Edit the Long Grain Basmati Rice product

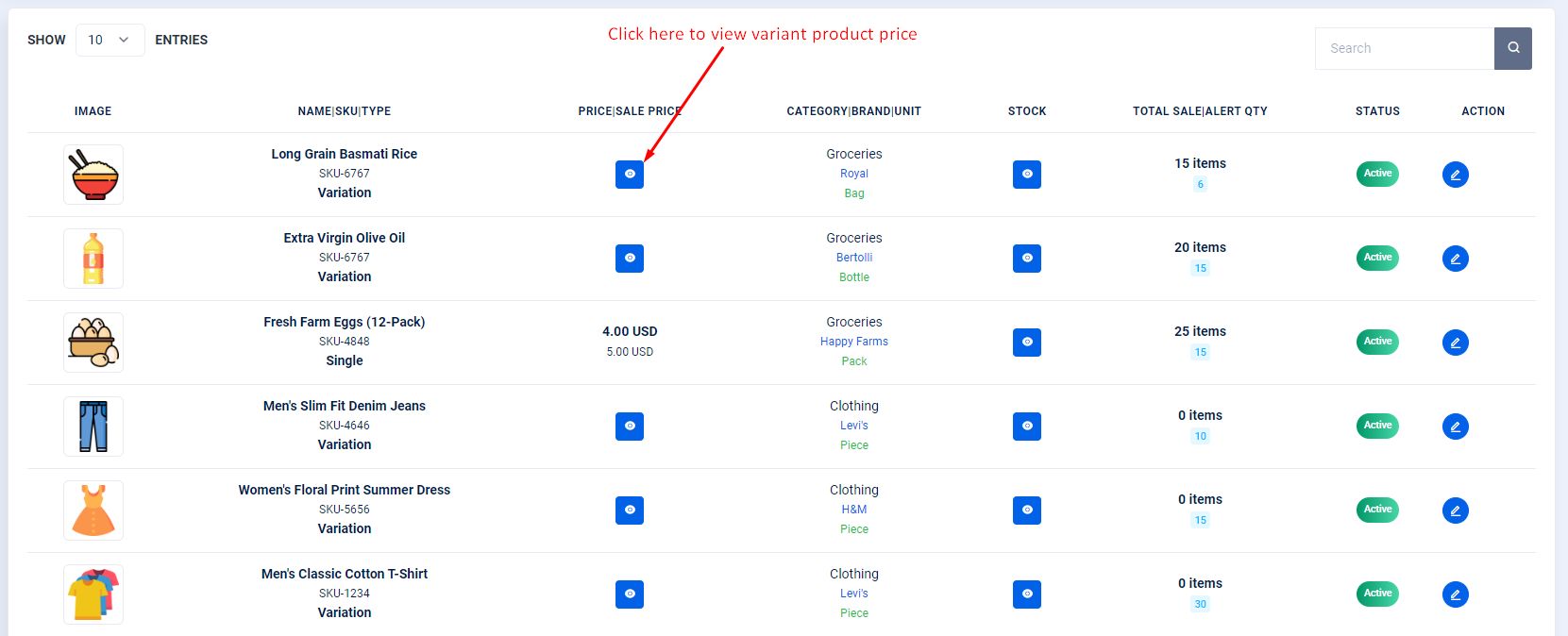(1456, 175)
